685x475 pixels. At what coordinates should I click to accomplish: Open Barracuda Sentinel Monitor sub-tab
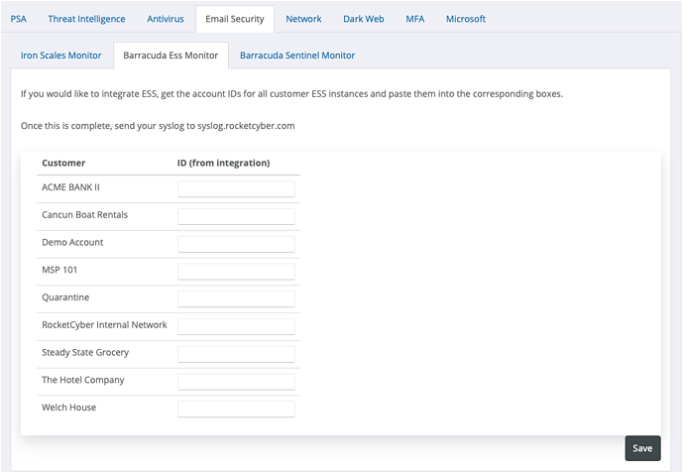[298, 55]
